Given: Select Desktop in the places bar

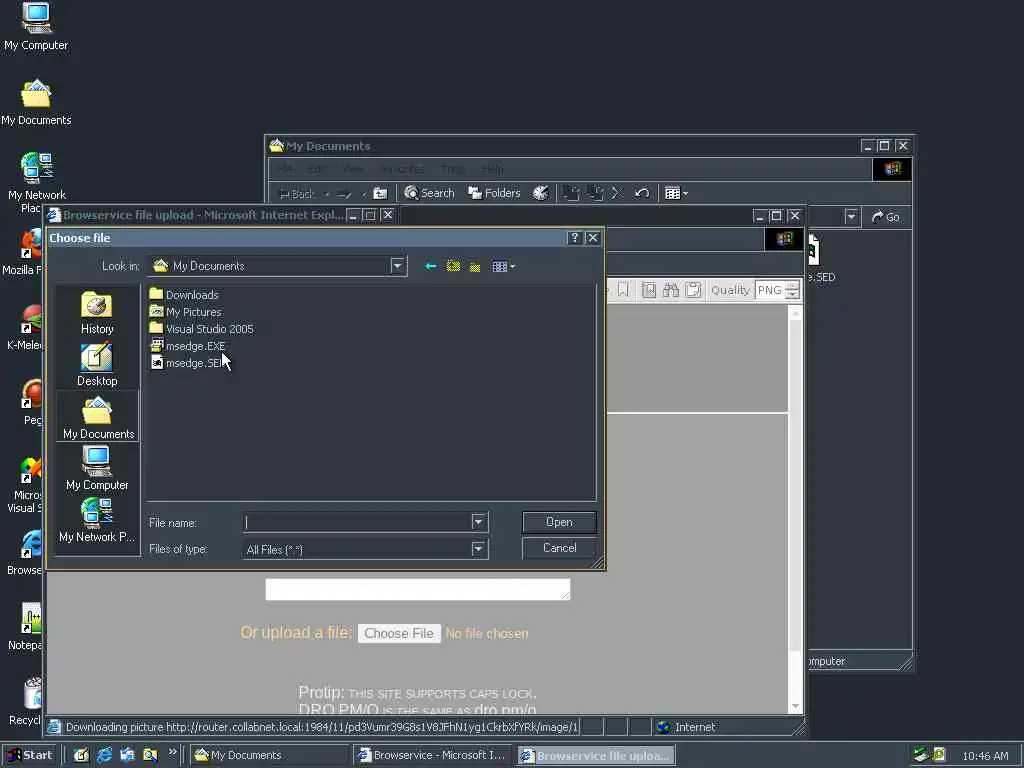Looking at the screenshot, I should tap(97, 365).
